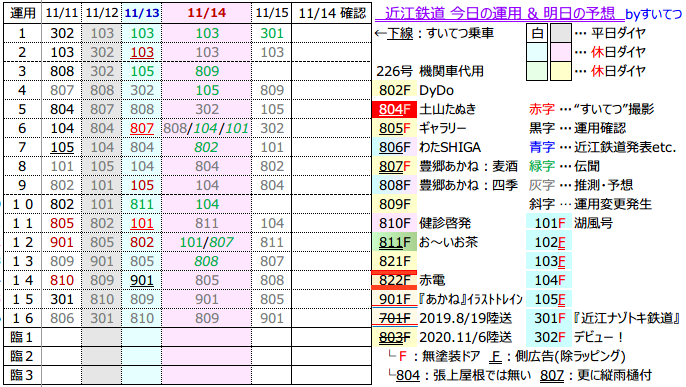The image size is (686, 387).
Task: Click the italic green 808 in row 13
Action: tap(206, 261)
